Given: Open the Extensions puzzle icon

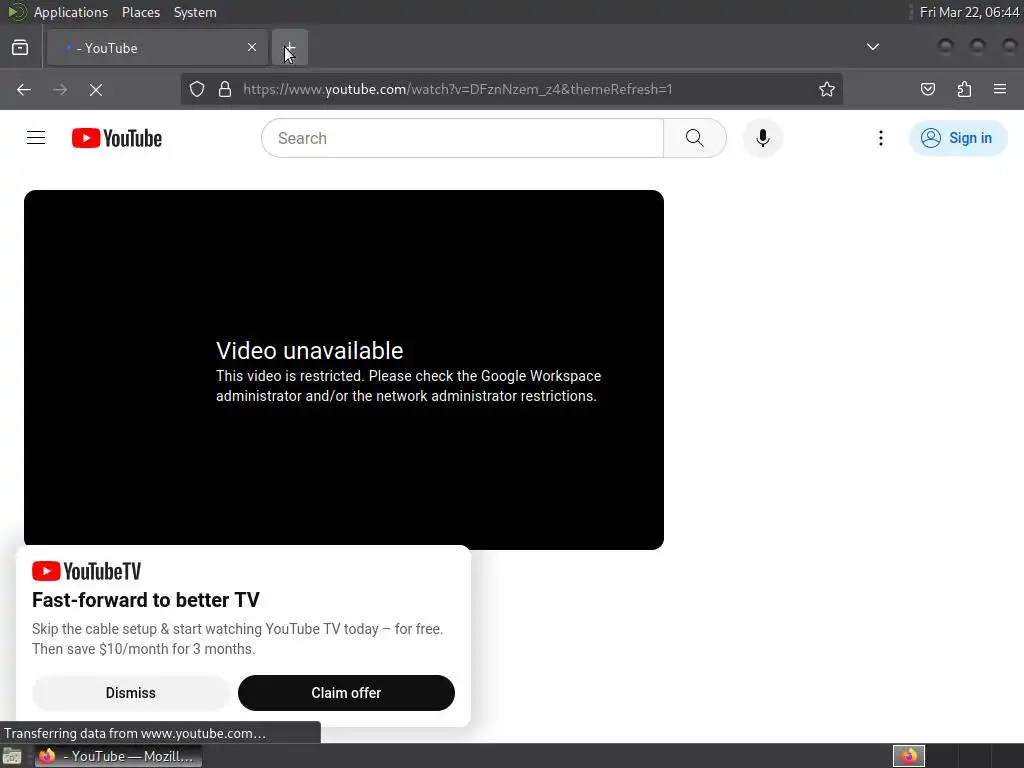Looking at the screenshot, I should click(x=964, y=89).
